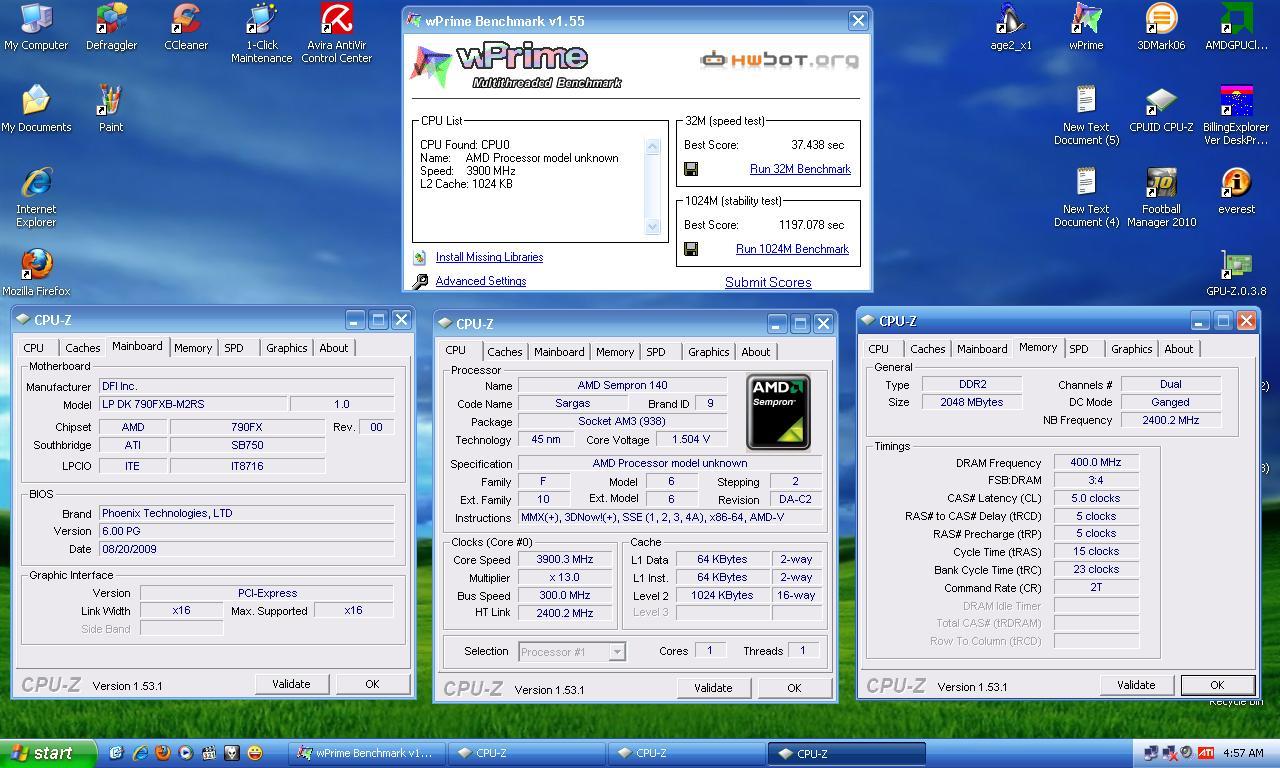Click the DRAM Frequency value 400.0 MHz

1096,463
